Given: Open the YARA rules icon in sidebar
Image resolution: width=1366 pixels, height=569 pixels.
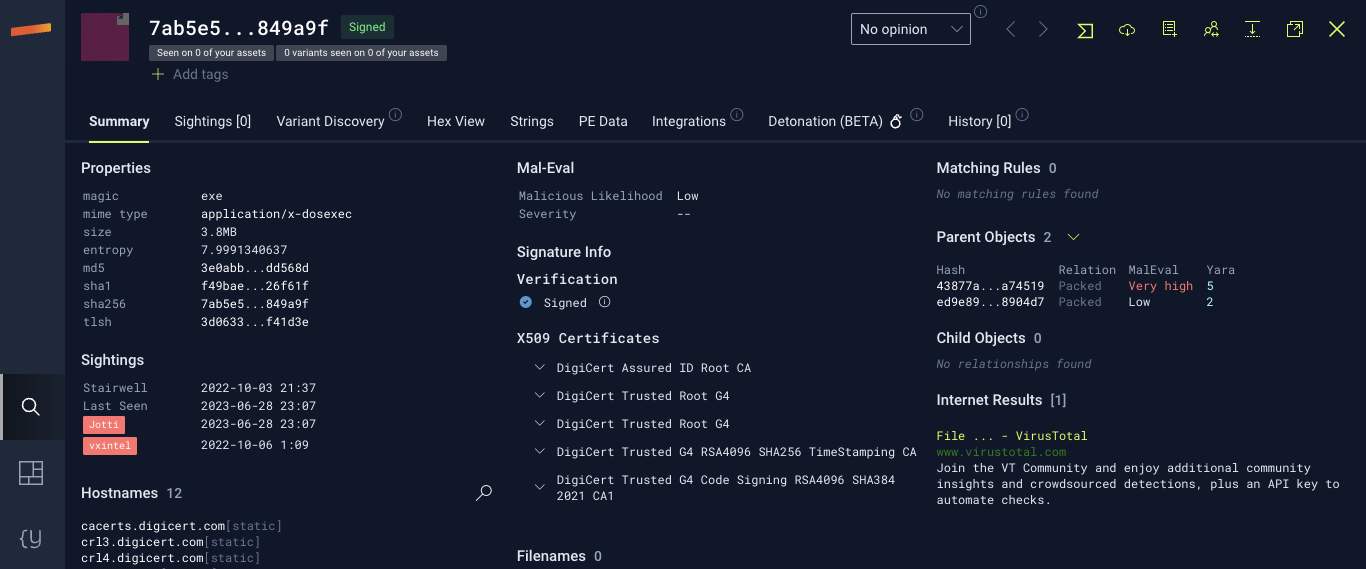Looking at the screenshot, I should point(31,538).
